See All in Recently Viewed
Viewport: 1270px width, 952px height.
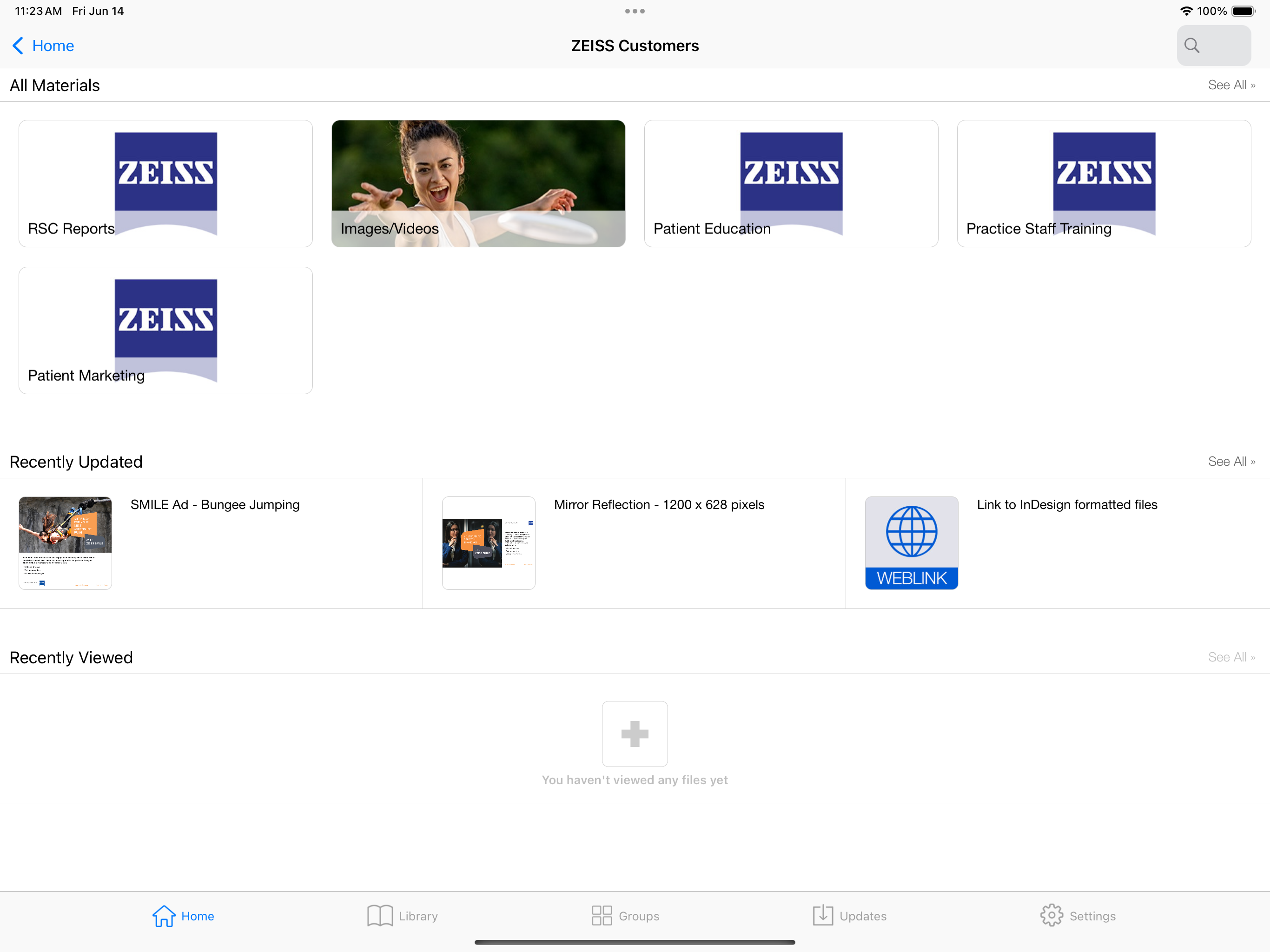click(1231, 657)
